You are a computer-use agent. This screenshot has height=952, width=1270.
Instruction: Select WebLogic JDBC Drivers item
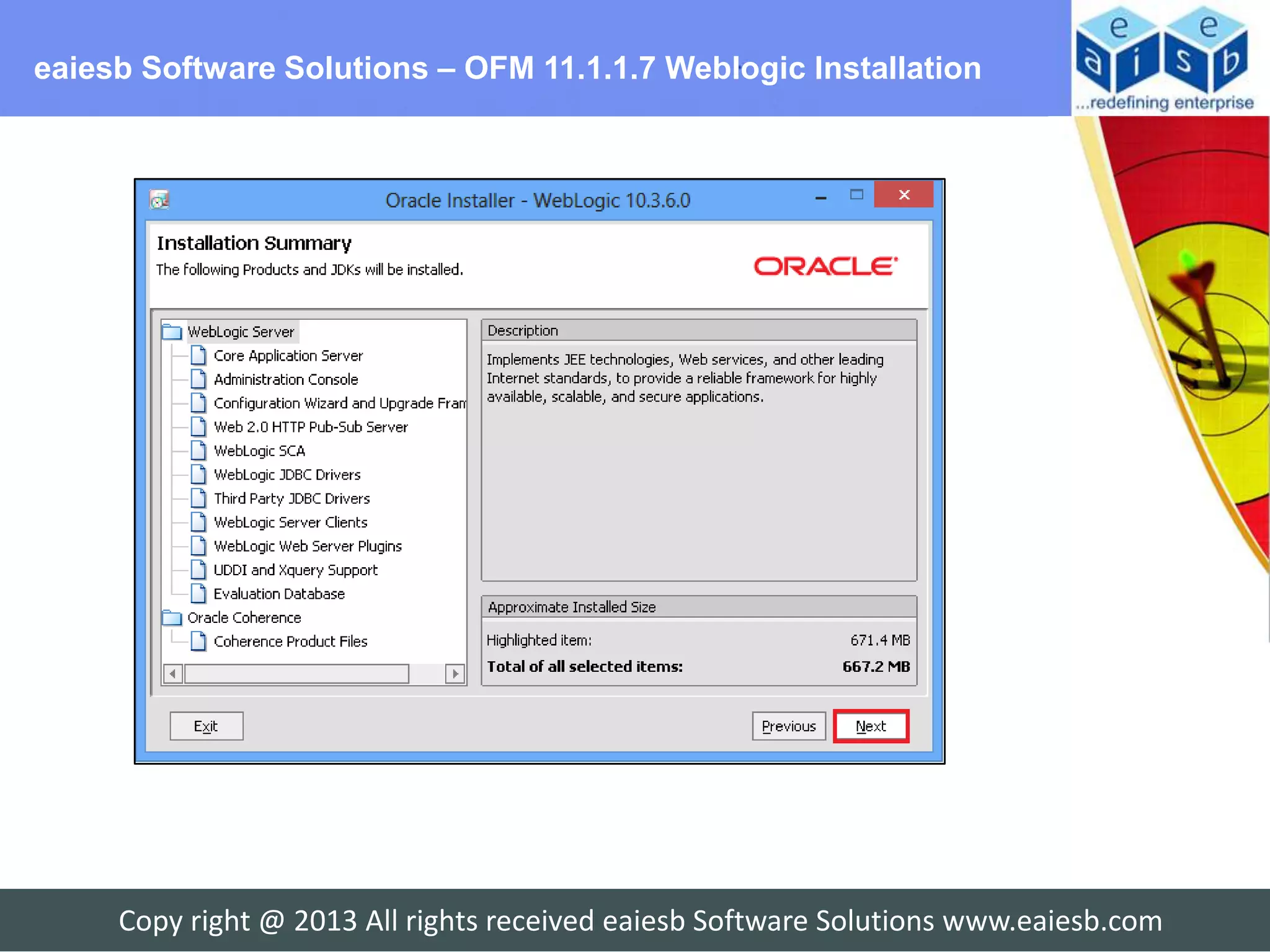tap(287, 475)
